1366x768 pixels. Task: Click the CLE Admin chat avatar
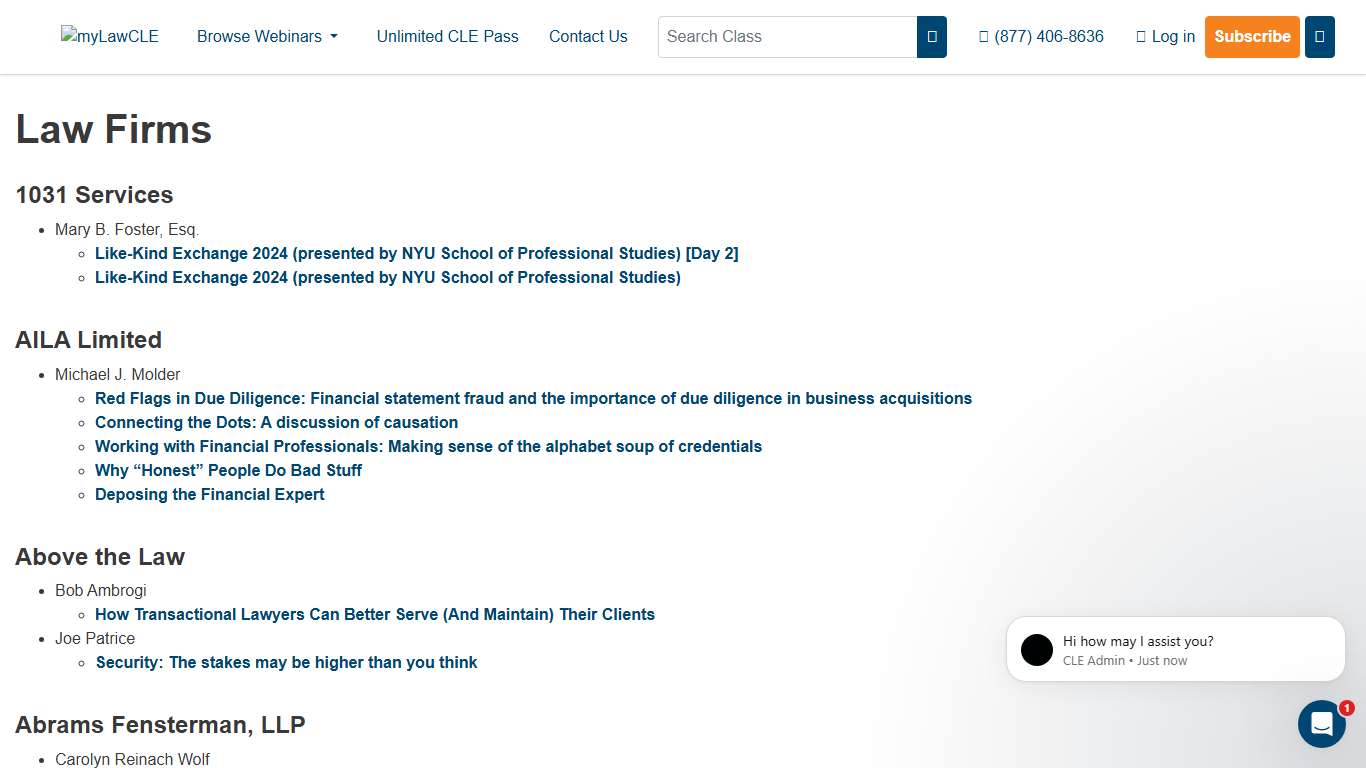pyautogui.click(x=1037, y=650)
